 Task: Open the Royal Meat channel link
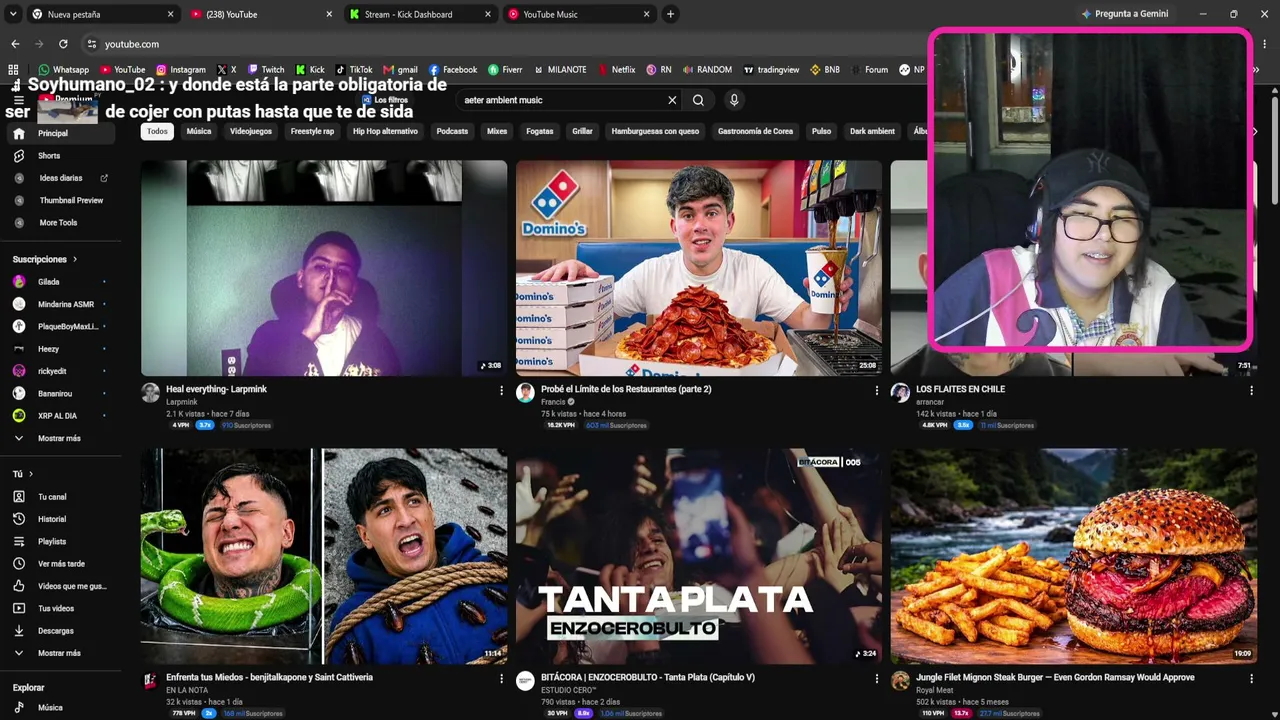click(936, 690)
